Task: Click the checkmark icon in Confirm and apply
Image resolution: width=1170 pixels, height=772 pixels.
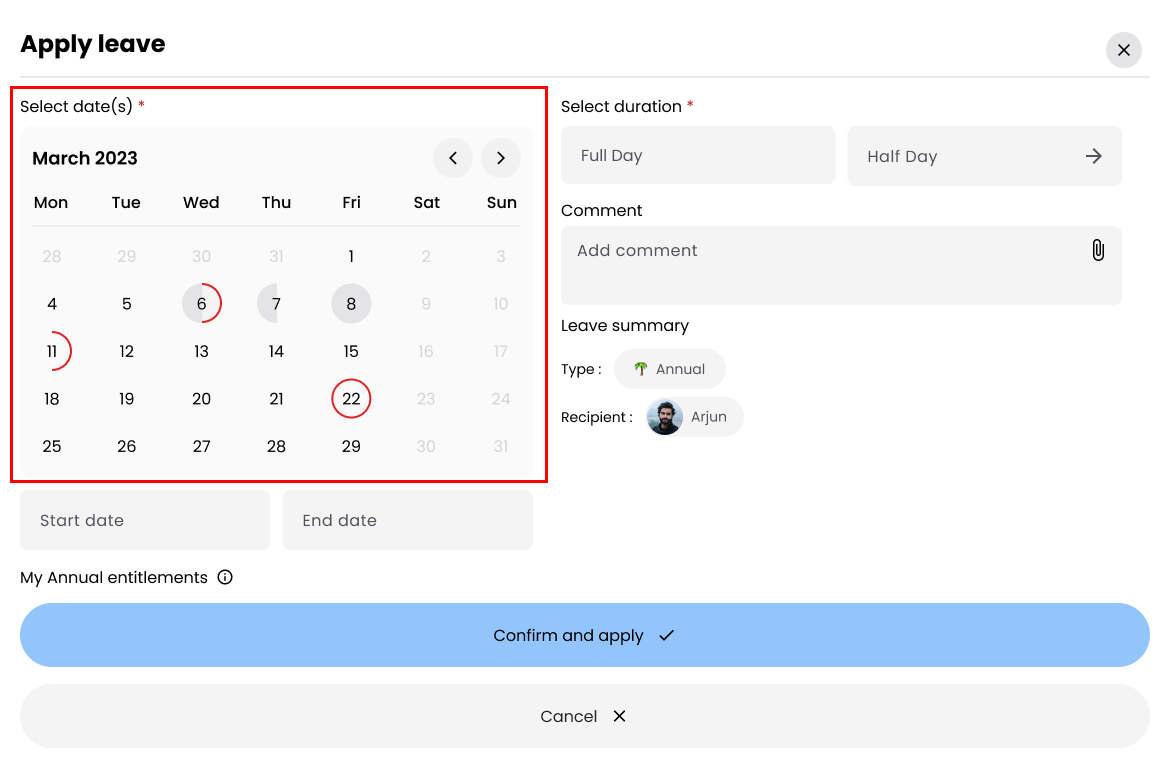Action: pyautogui.click(x=666, y=635)
